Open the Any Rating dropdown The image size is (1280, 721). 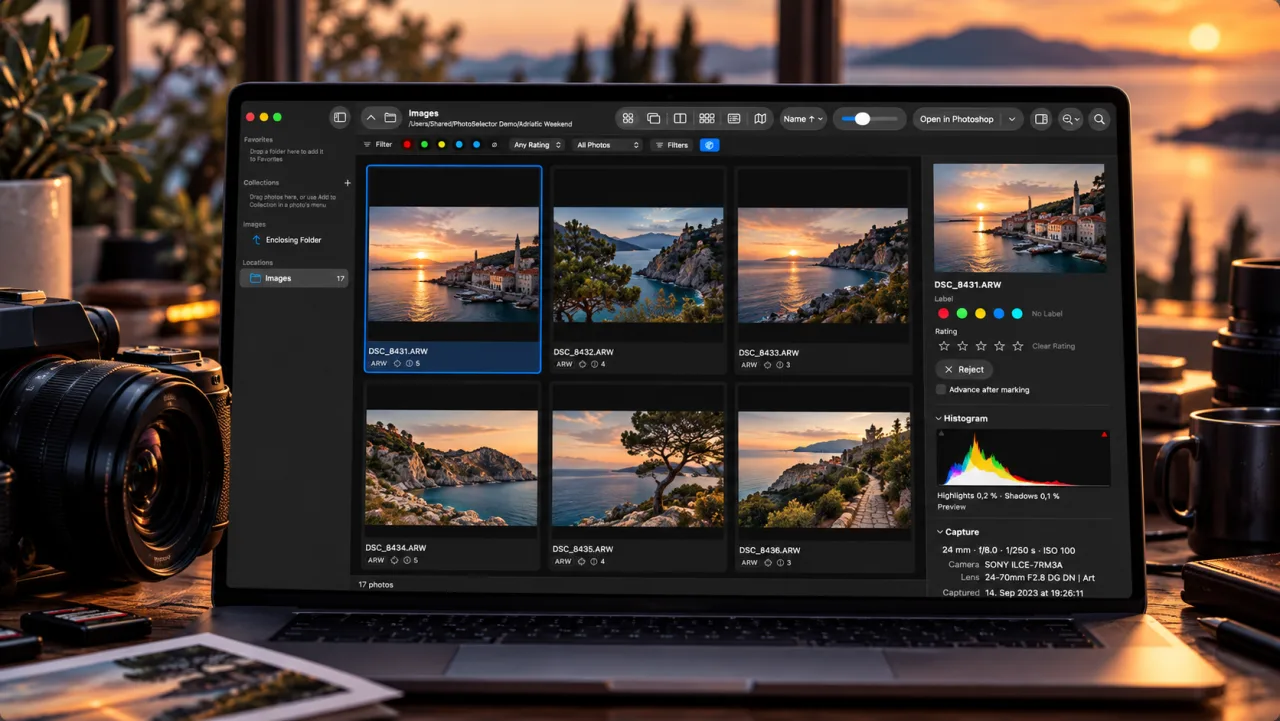pyautogui.click(x=537, y=145)
